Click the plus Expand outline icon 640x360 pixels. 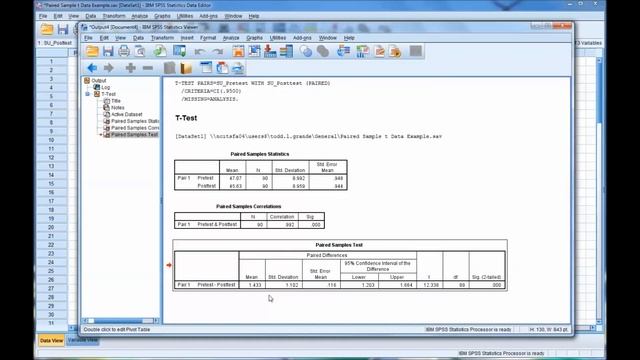click(x=131, y=68)
